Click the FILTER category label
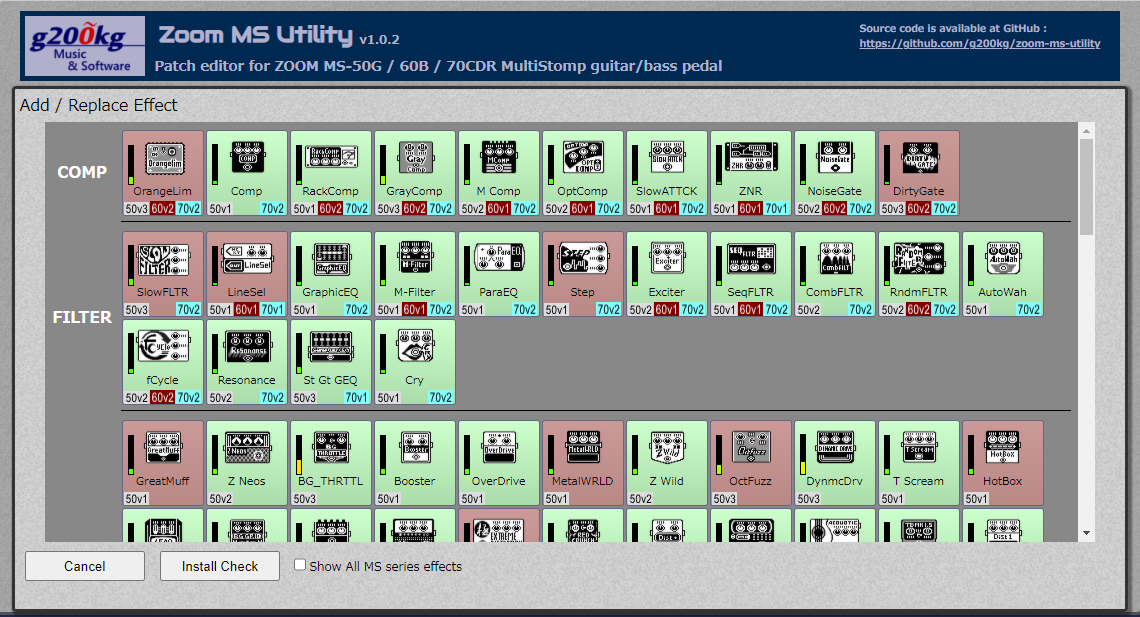Viewport: 1140px width, 617px height. coord(82,318)
